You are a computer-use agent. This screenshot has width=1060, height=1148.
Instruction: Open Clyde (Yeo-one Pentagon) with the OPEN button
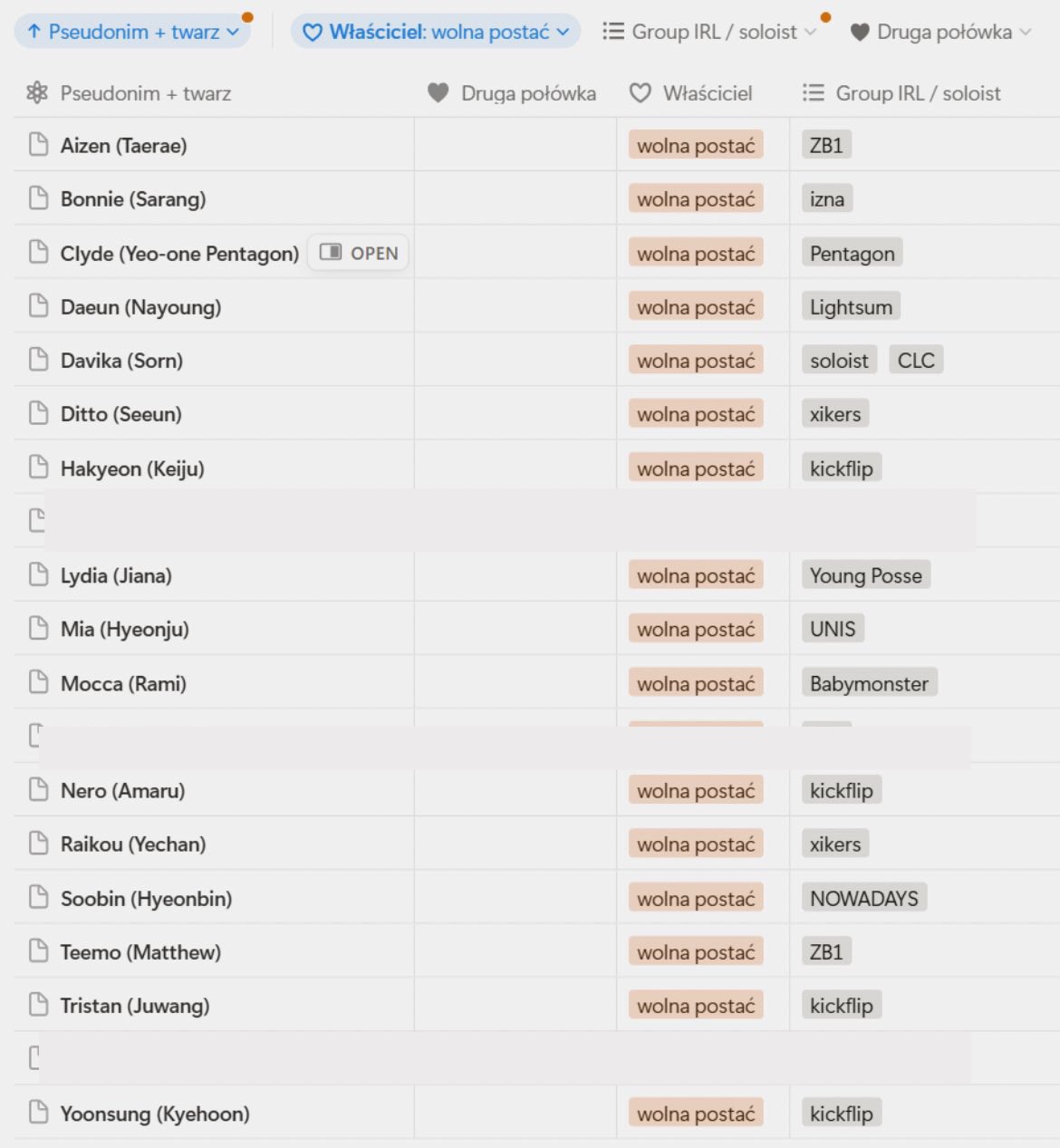pyautogui.click(x=359, y=253)
